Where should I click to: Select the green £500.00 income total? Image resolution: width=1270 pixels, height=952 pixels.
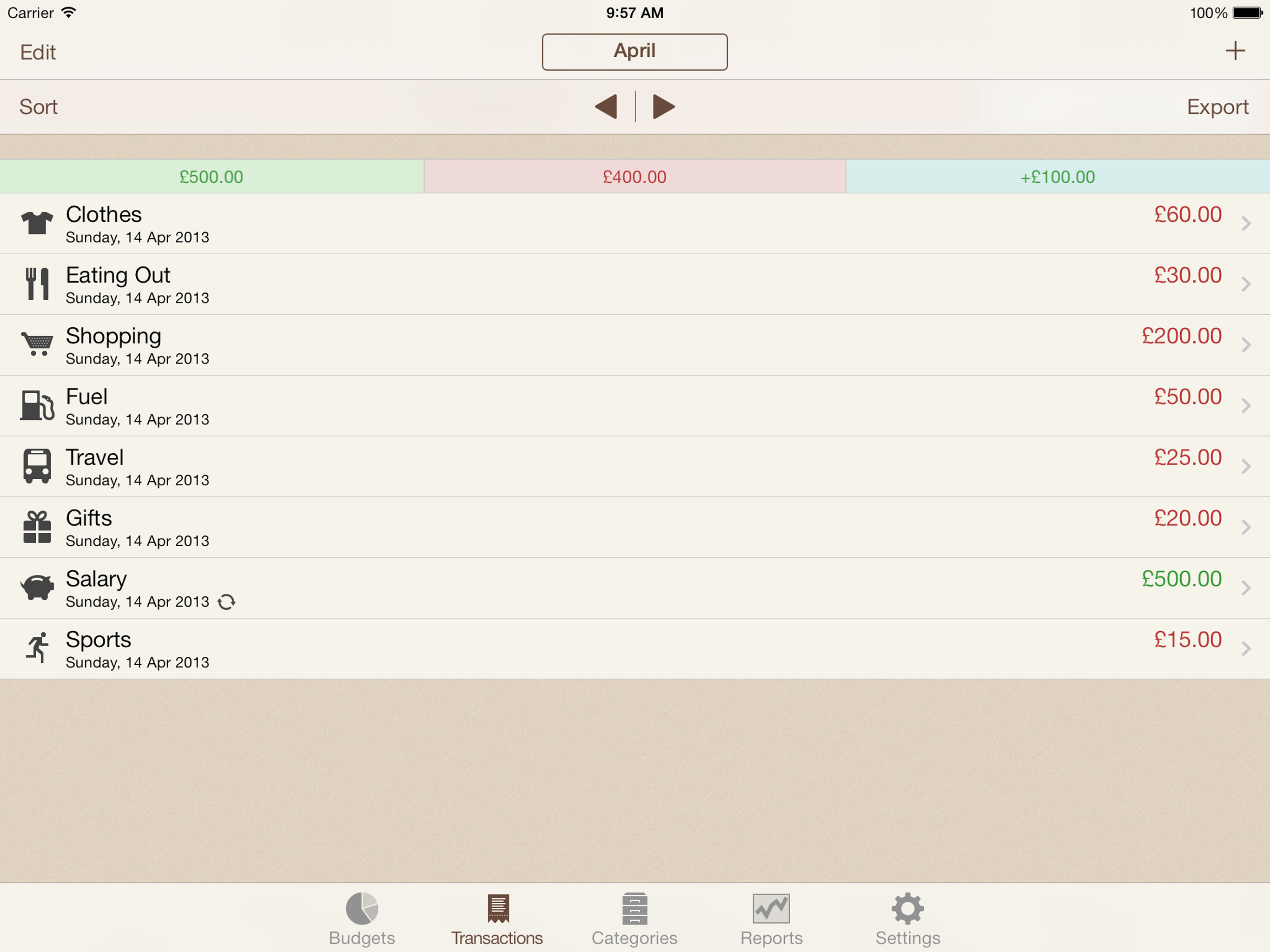pyautogui.click(x=212, y=177)
